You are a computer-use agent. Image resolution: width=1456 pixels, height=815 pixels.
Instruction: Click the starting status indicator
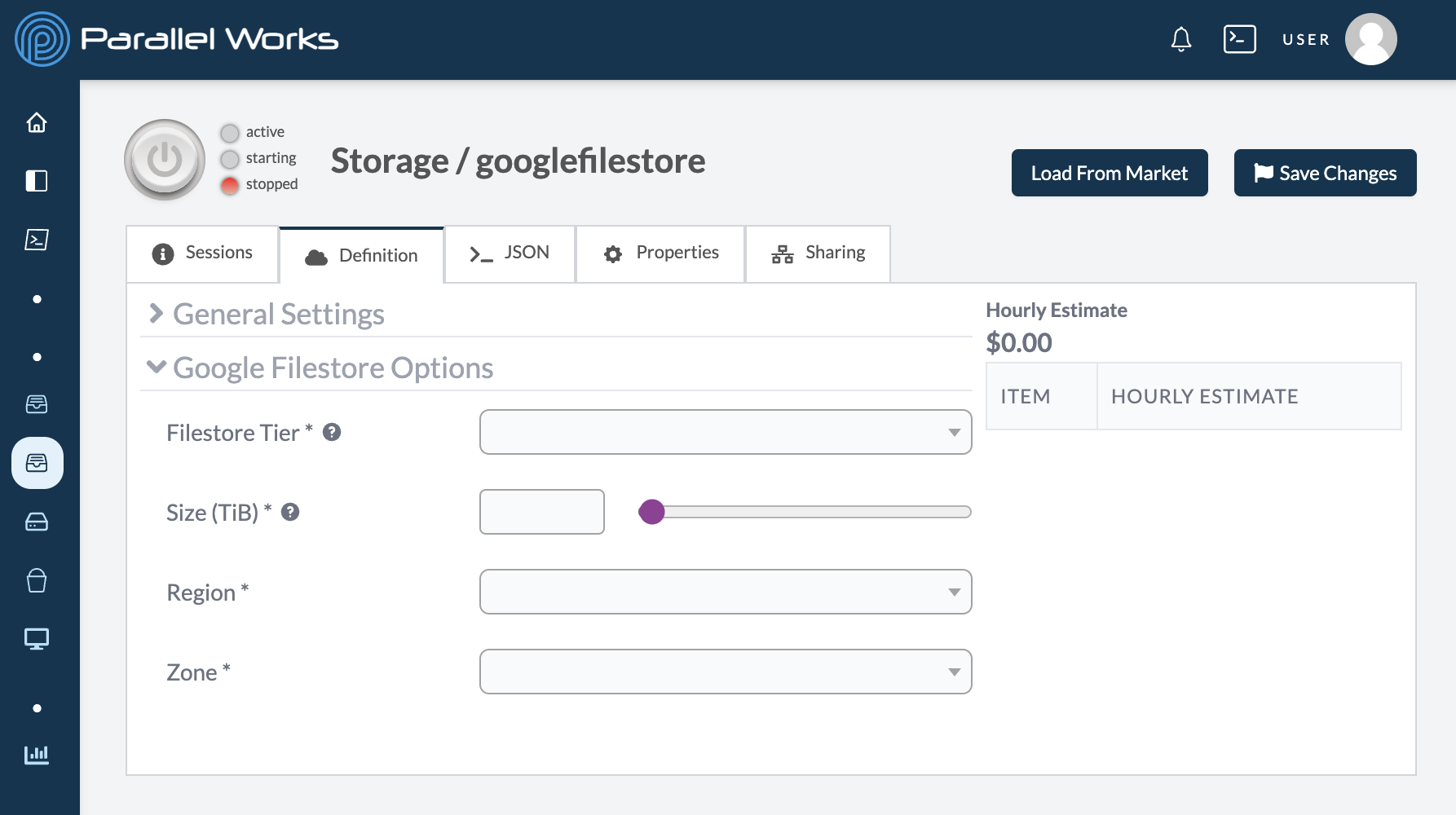230,159
